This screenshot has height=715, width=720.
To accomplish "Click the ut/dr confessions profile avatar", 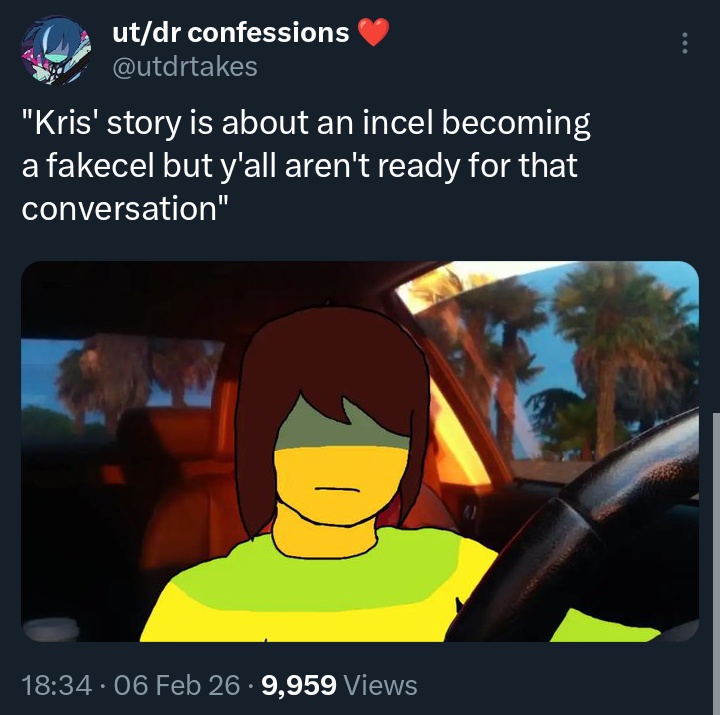I will (56, 50).
